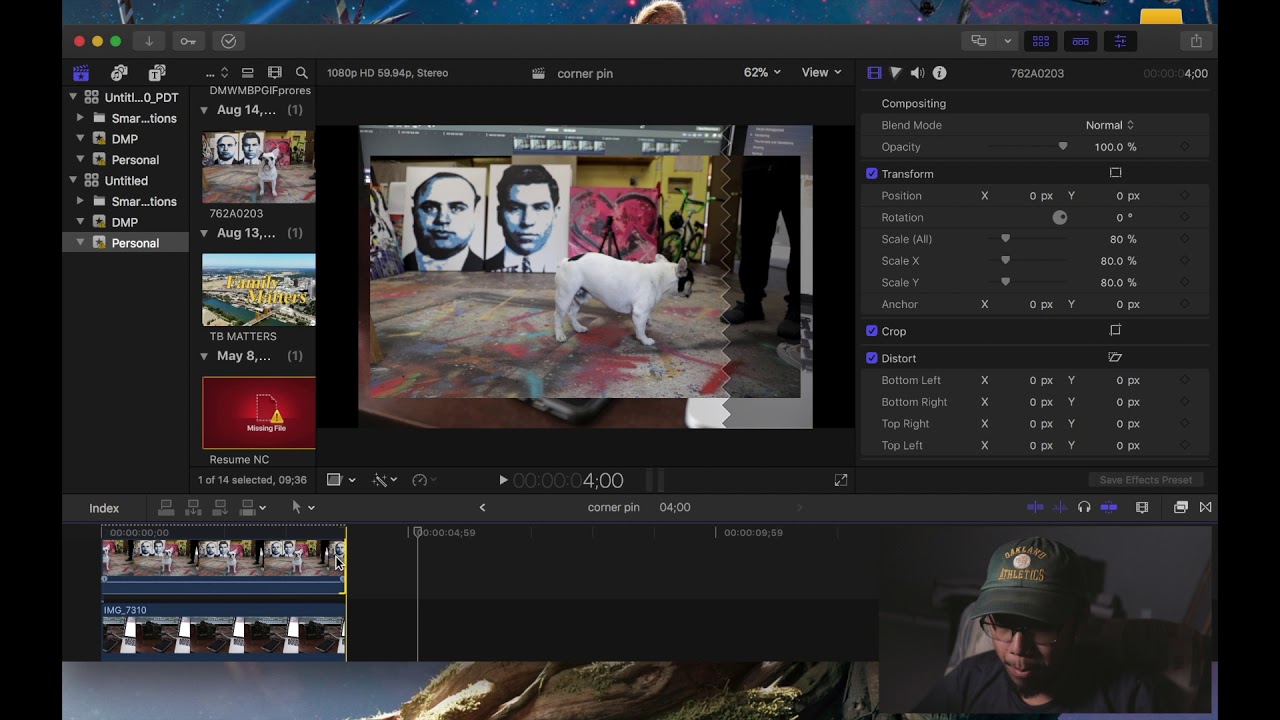The height and width of the screenshot is (720, 1280).
Task: Show Transform onscreen controls icon
Action: pos(1115,174)
